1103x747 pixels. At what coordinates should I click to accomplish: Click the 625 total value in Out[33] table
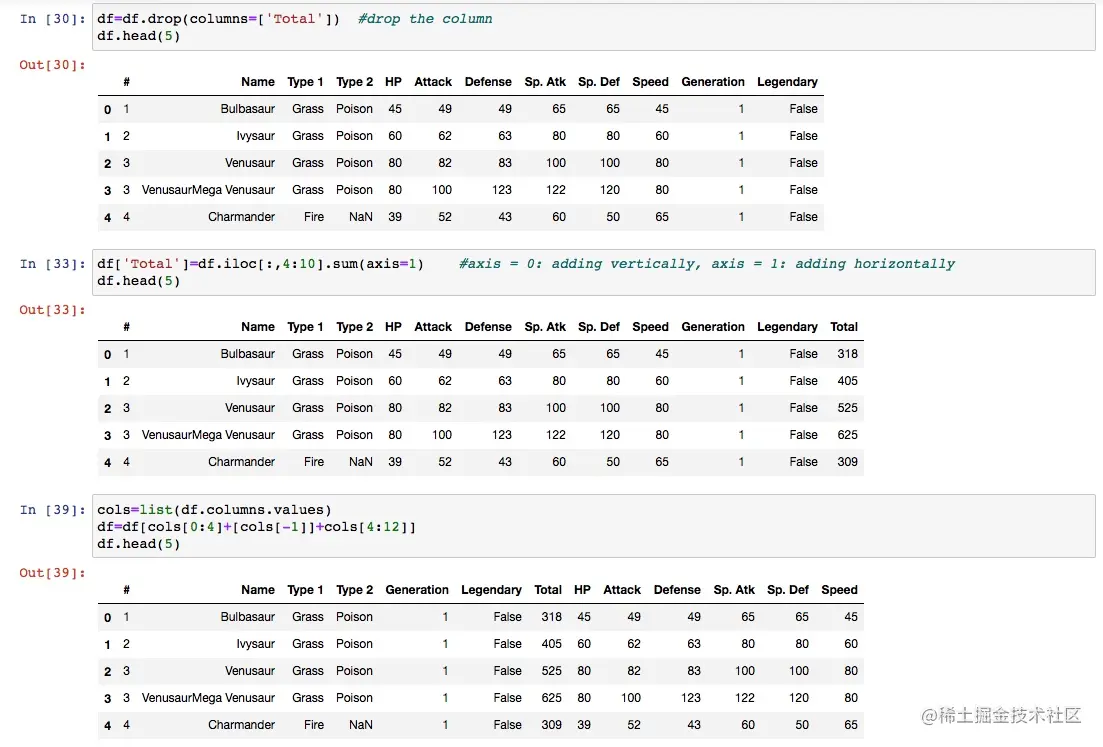(847, 435)
